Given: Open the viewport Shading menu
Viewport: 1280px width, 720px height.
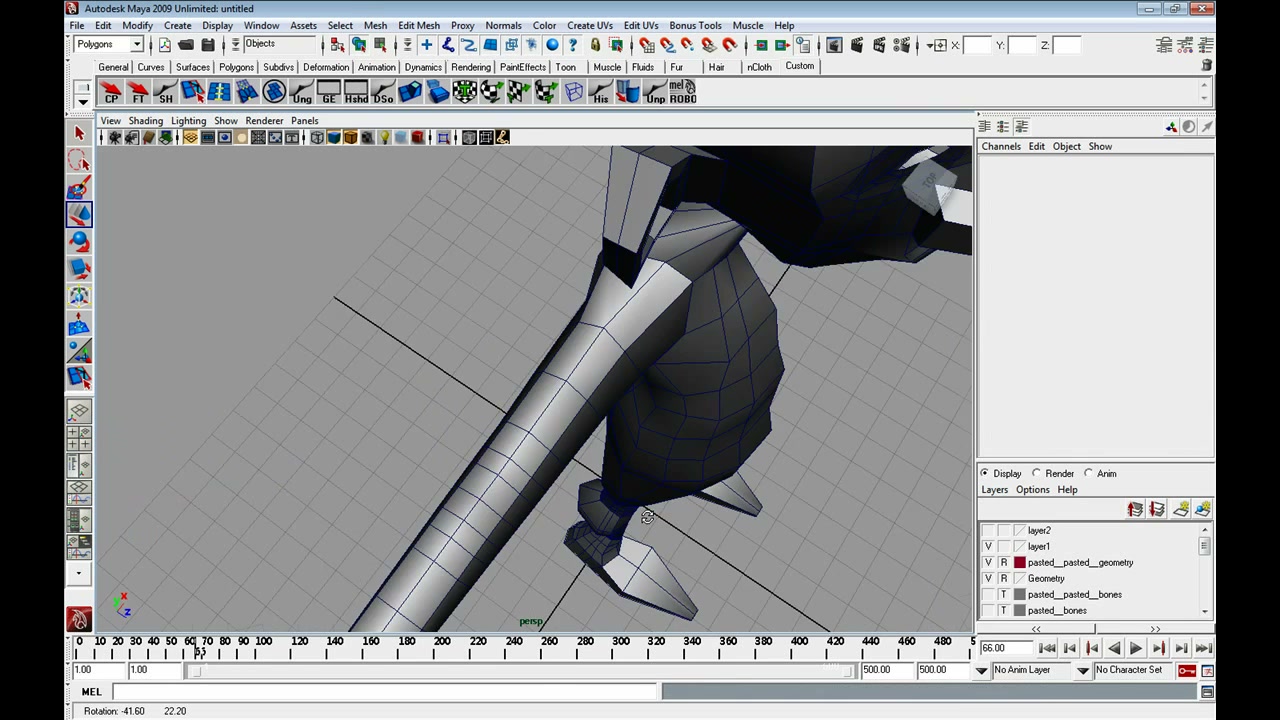Looking at the screenshot, I should tap(146, 121).
